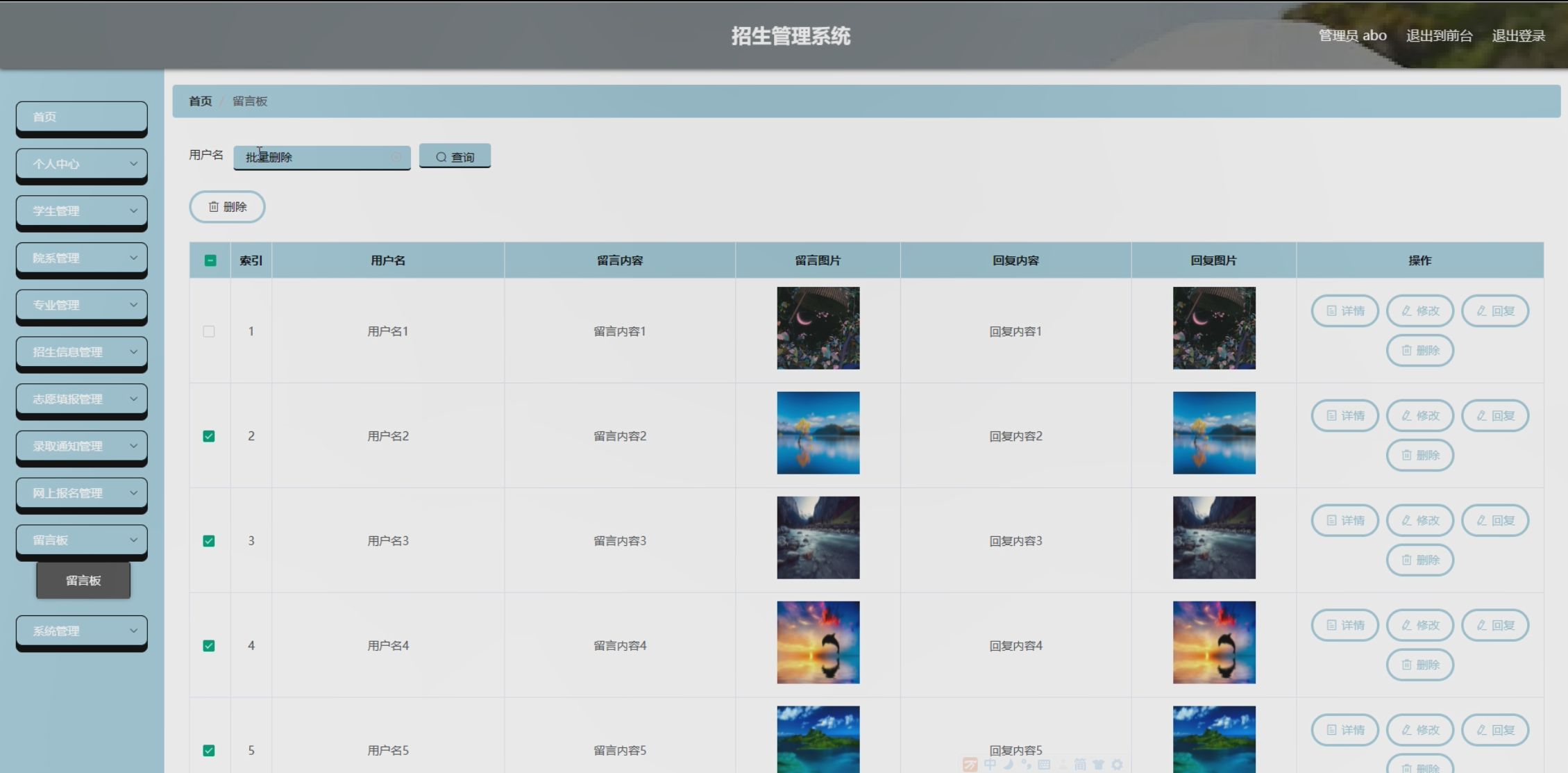The width and height of the screenshot is (1568, 773).
Task: Click 修改 edit icon button for row 2
Action: point(1419,416)
